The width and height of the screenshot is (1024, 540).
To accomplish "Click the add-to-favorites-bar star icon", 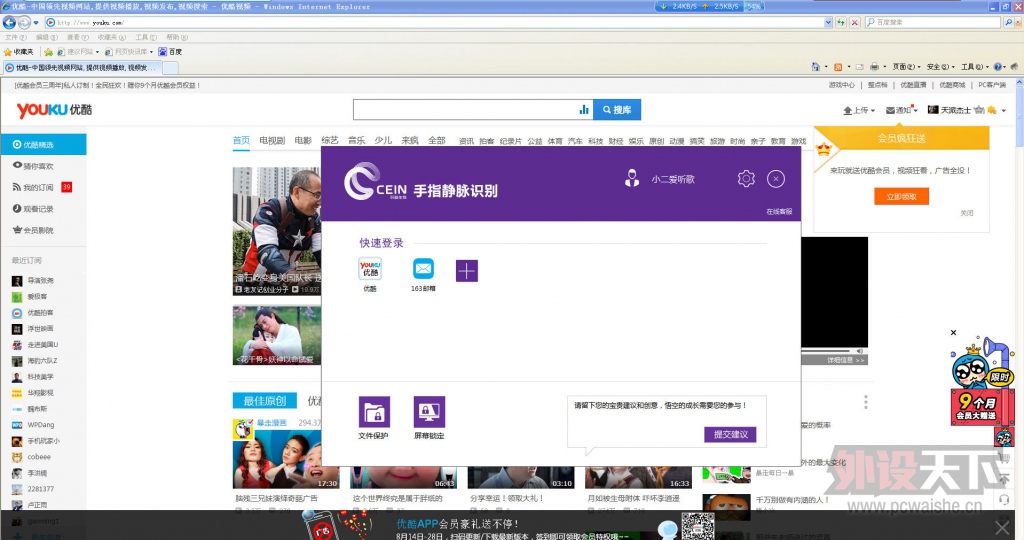I will pos(48,52).
